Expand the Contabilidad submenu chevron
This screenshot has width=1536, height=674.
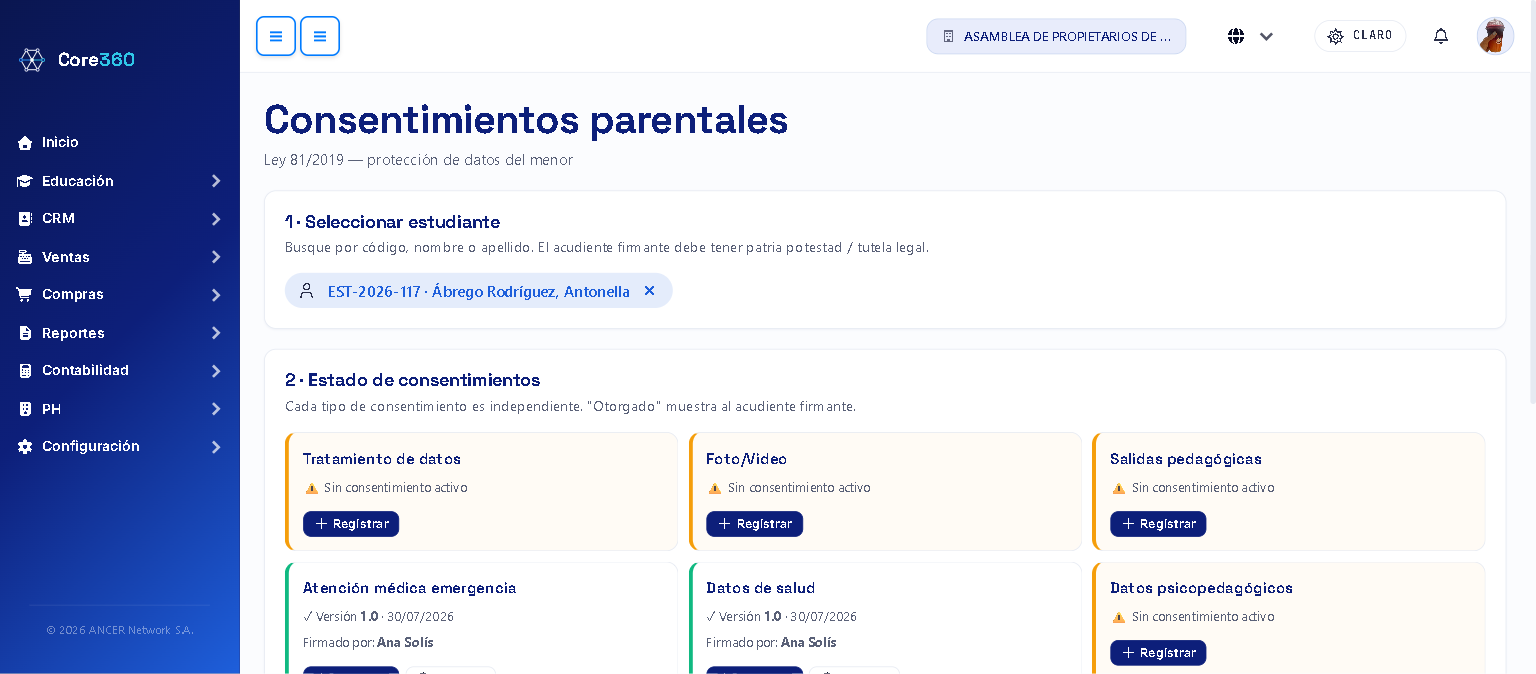[216, 371]
